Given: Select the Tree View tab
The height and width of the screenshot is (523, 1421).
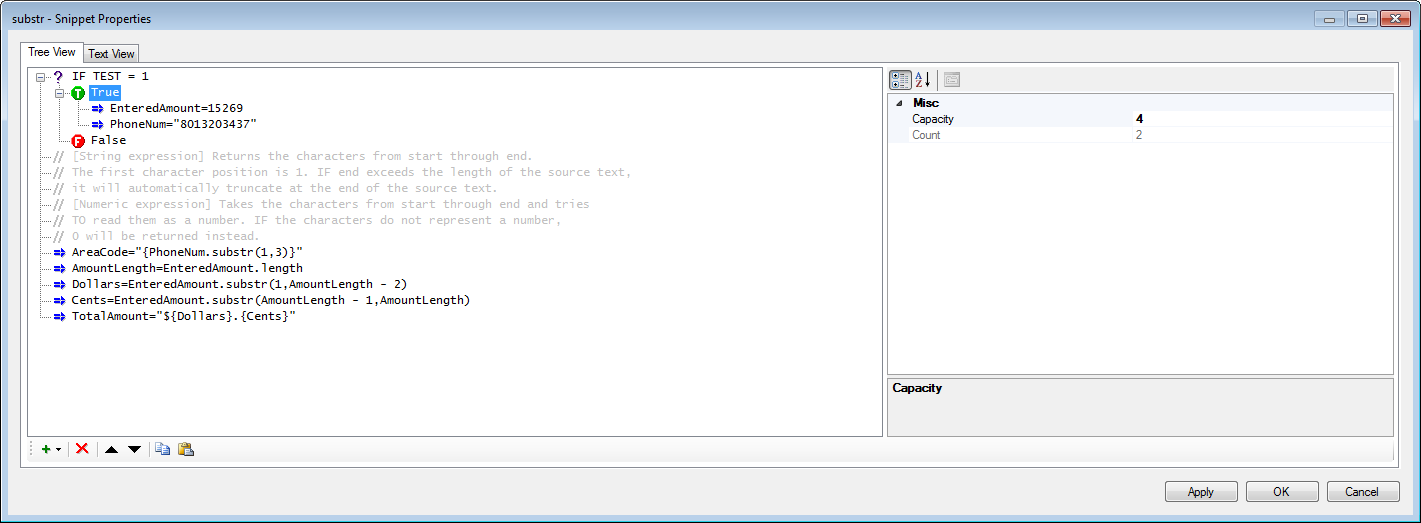Looking at the screenshot, I should tap(52, 52).
